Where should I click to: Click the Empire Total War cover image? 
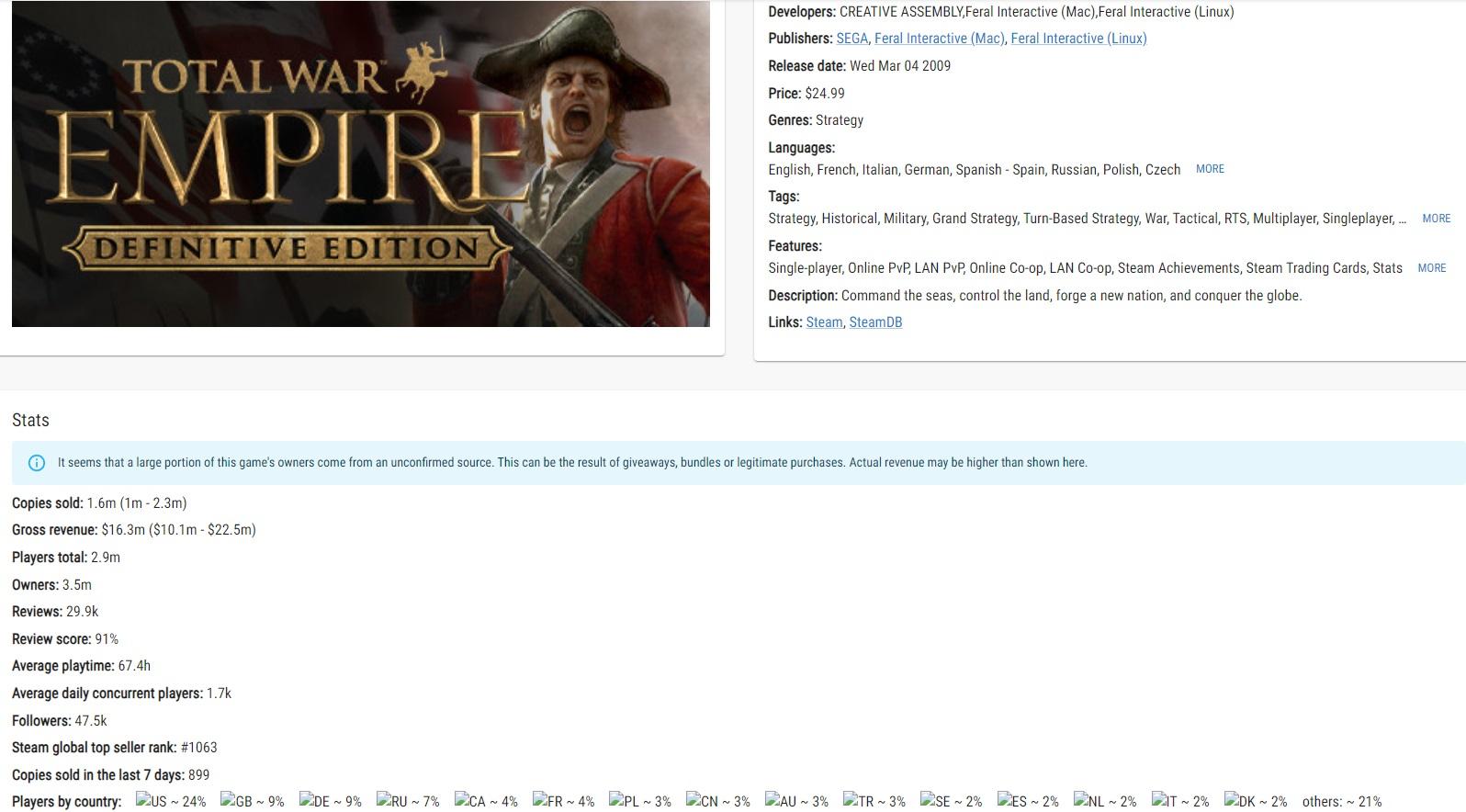361,164
